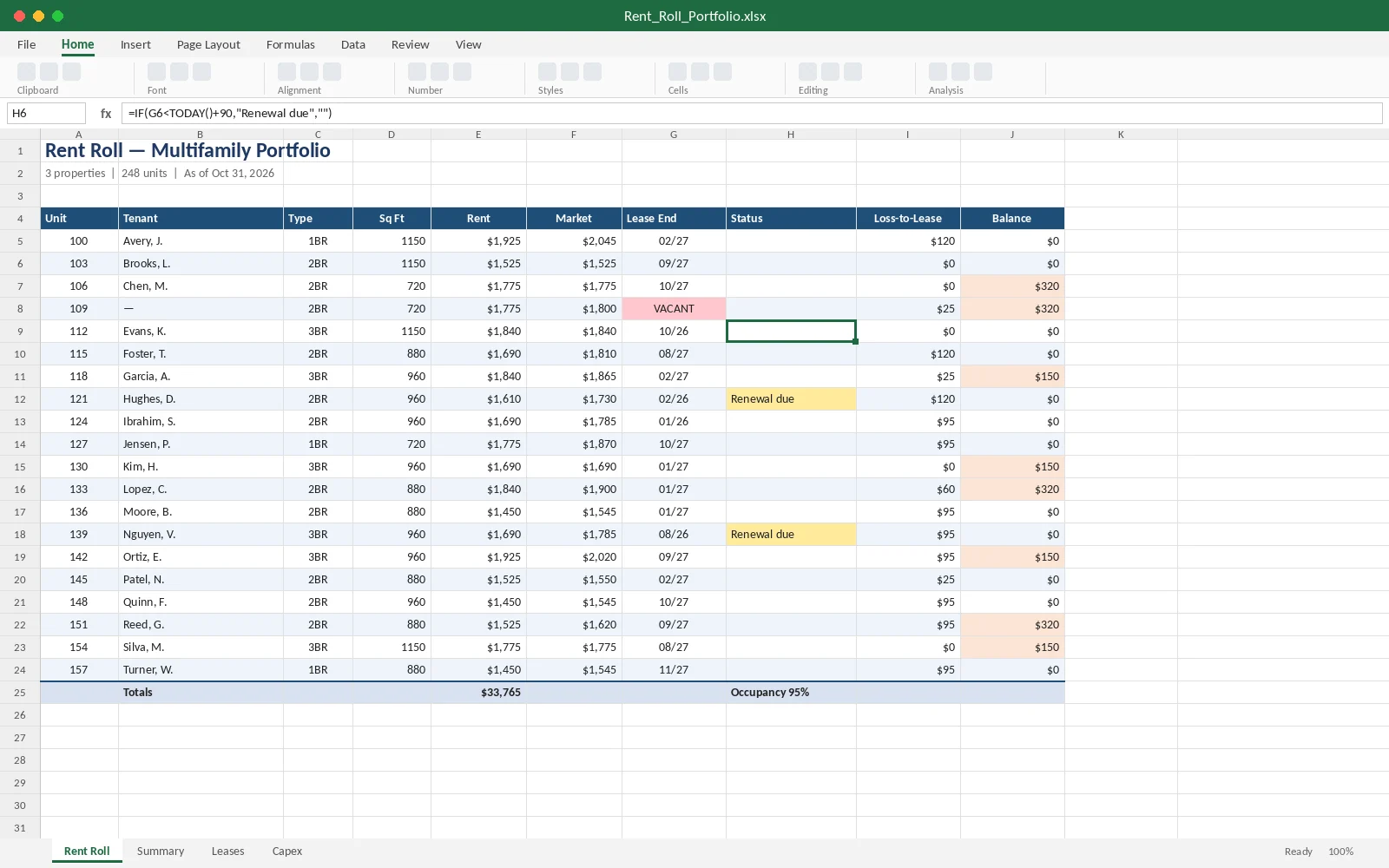Screen dimensions: 1389x868
Task: Click the last button in the Cells group
Action: (x=723, y=72)
